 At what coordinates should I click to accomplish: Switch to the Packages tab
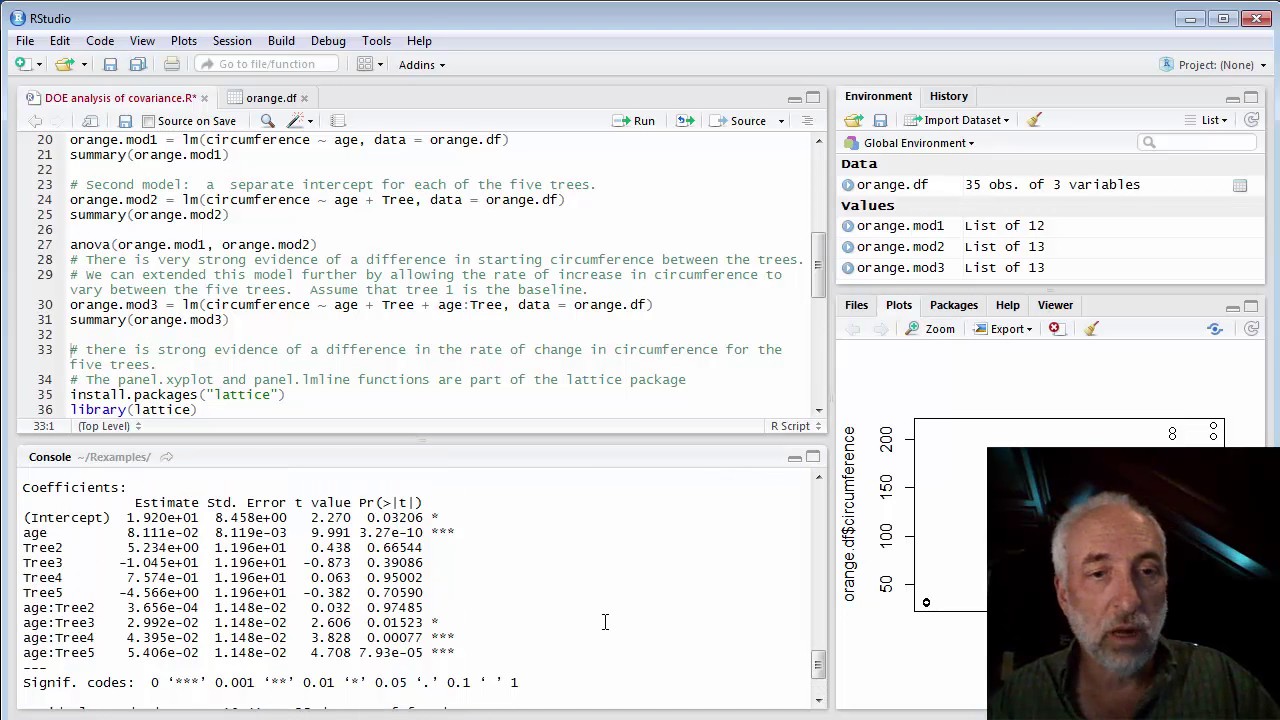point(954,305)
